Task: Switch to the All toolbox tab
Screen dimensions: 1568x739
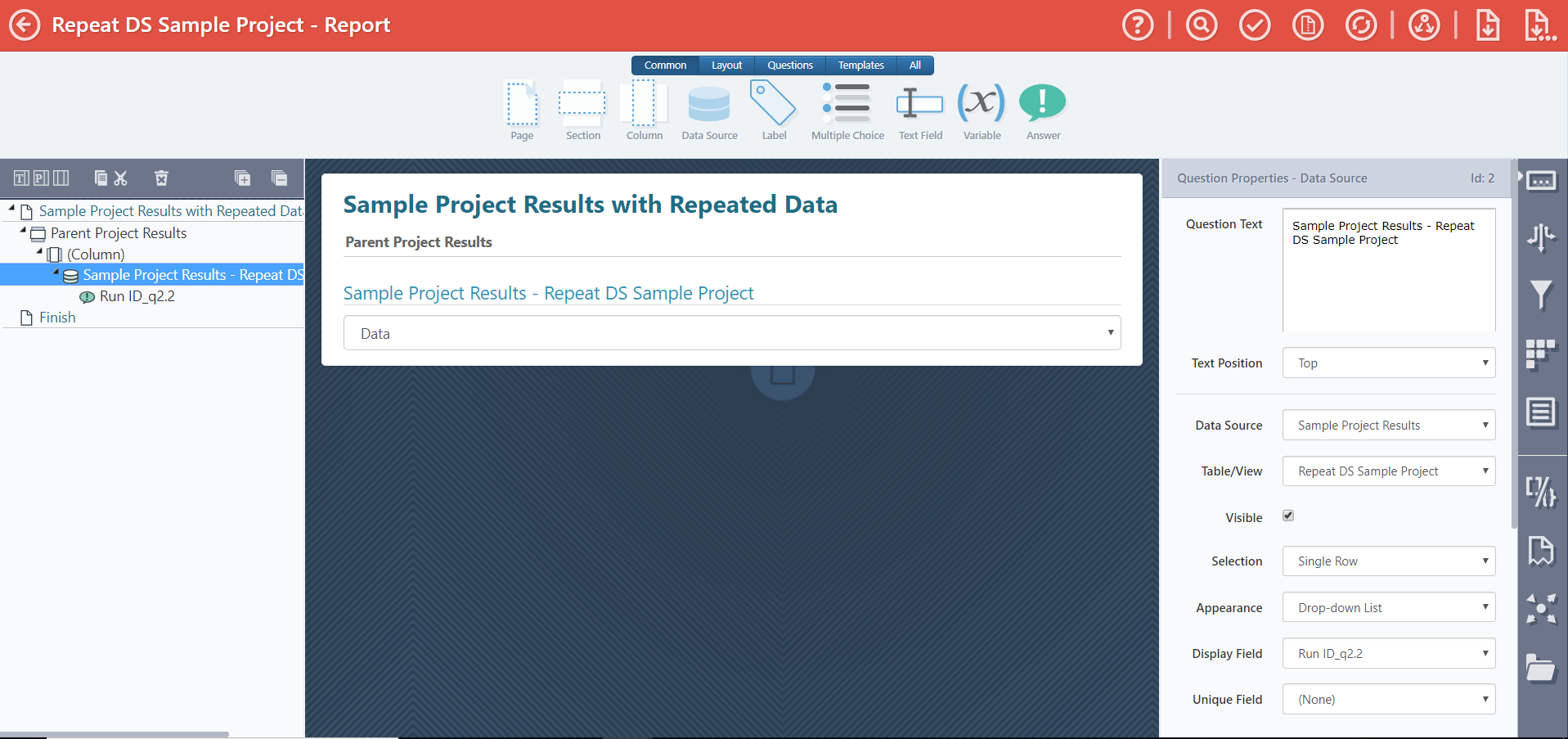Action: 915,65
